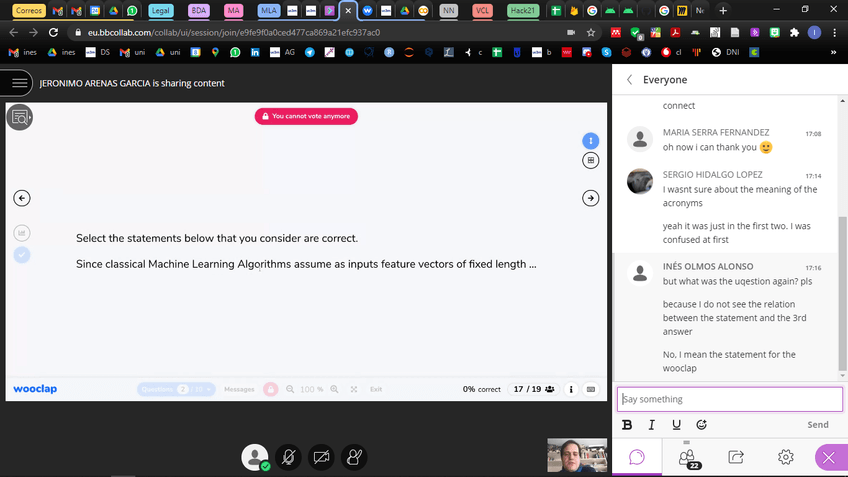Go to the previous Wooclap question arrow
Image resolution: width=848 pixels, height=477 pixels.
pyautogui.click(x=22, y=198)
